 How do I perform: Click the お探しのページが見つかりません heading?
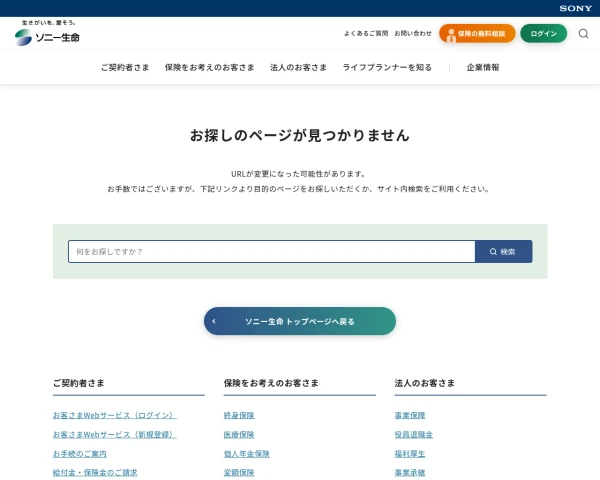[300, 135]
